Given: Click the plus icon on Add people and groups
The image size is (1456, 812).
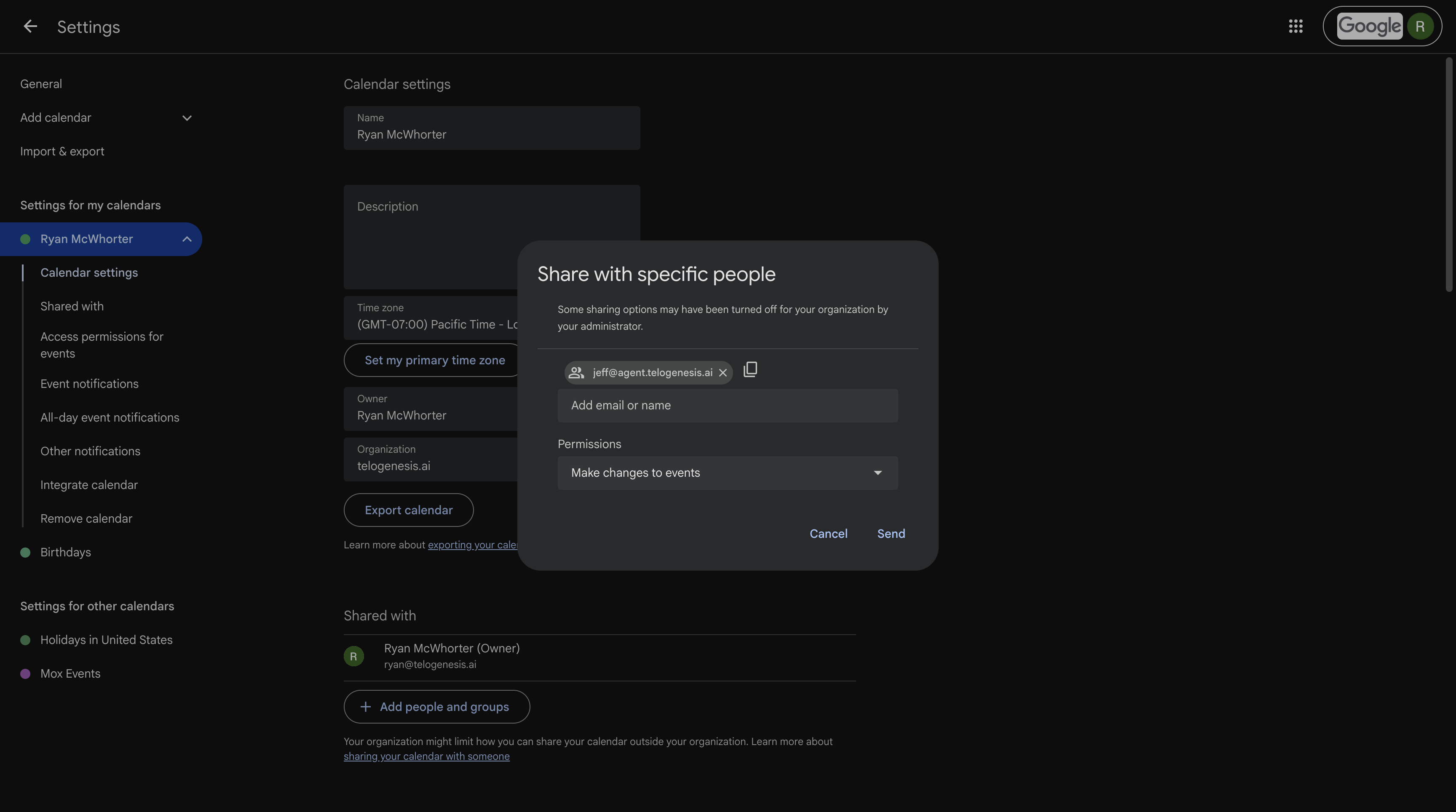Looking at the screenshot, I should (366, 706).
